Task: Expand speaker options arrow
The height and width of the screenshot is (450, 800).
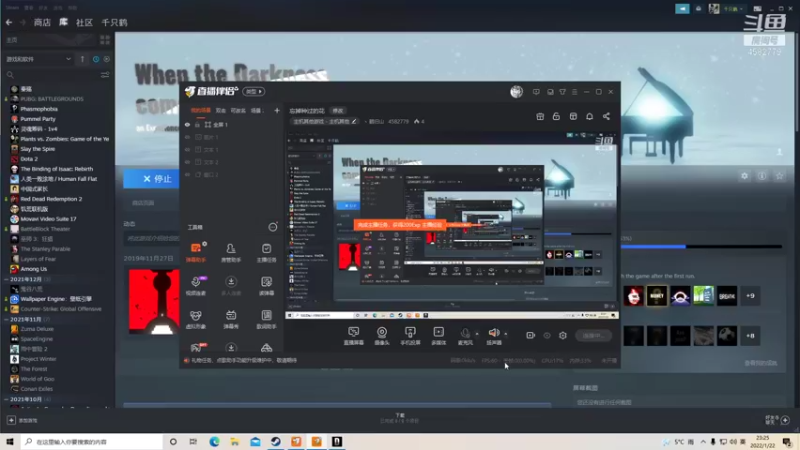Action: coord(506,334)
